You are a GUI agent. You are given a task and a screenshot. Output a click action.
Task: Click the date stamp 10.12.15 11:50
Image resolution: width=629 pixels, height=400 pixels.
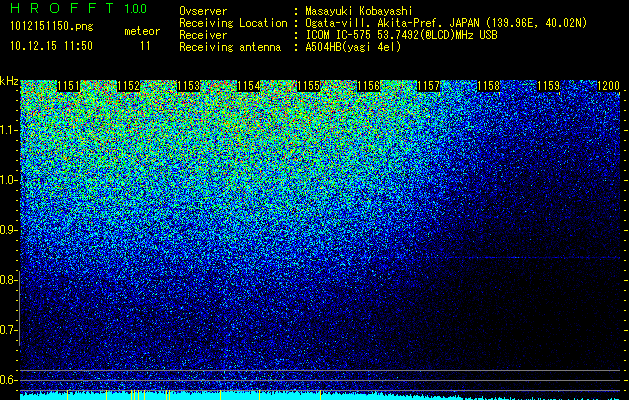click(51, 46)
